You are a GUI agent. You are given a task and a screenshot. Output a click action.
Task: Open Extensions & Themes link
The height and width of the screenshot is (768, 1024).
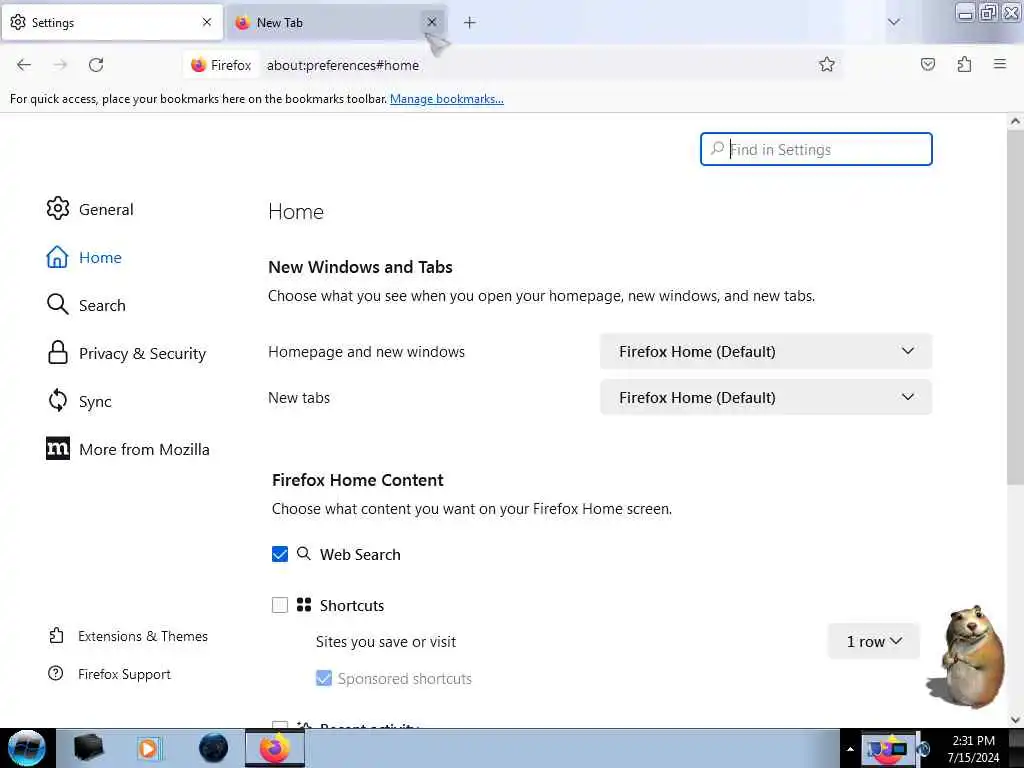[x=128, y=636]
